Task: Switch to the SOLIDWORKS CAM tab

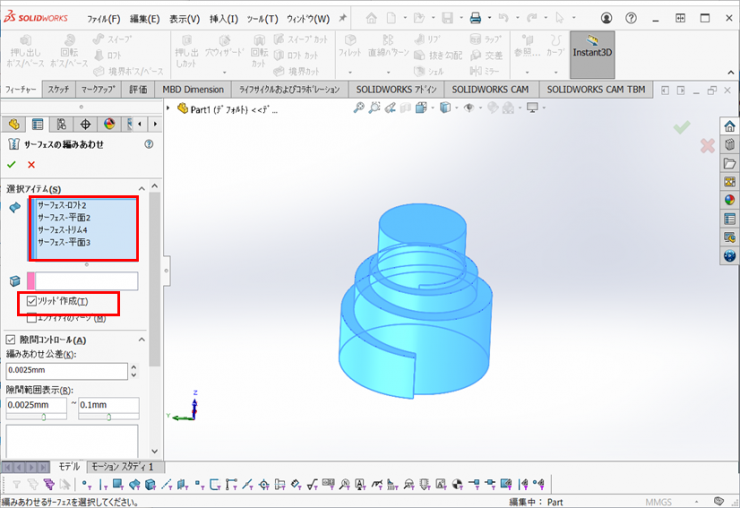Action: point(490,89)
